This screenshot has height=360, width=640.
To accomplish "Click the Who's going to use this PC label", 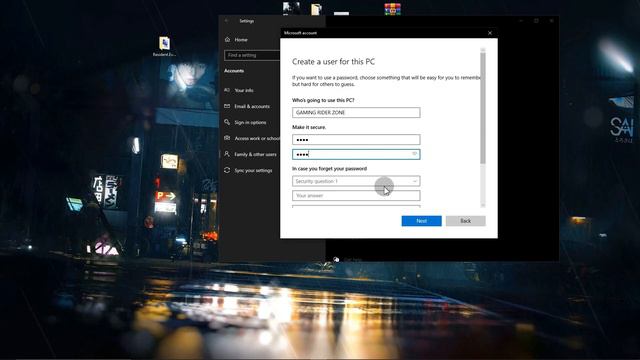I will [x=323, y=100].
